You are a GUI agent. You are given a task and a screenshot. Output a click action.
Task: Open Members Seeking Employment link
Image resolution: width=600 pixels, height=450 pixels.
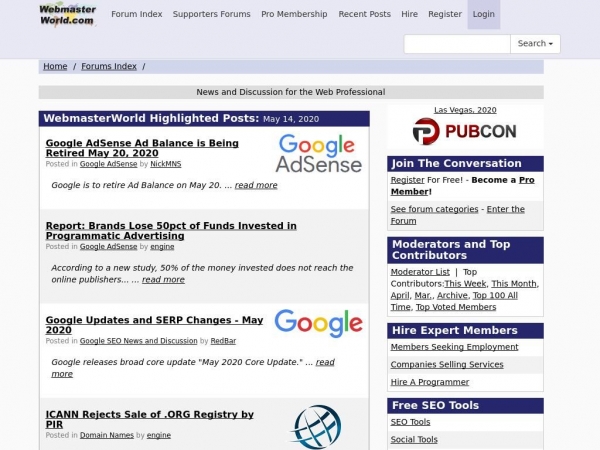click(x=455, y=347)
